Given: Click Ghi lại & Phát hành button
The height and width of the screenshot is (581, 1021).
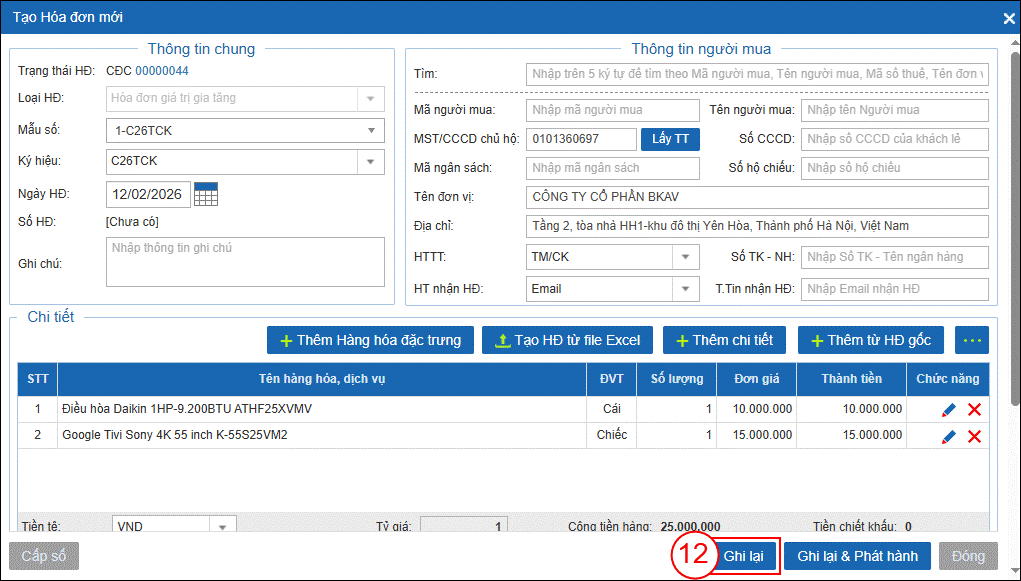Looking at the screenshot, I should point(857,556).
